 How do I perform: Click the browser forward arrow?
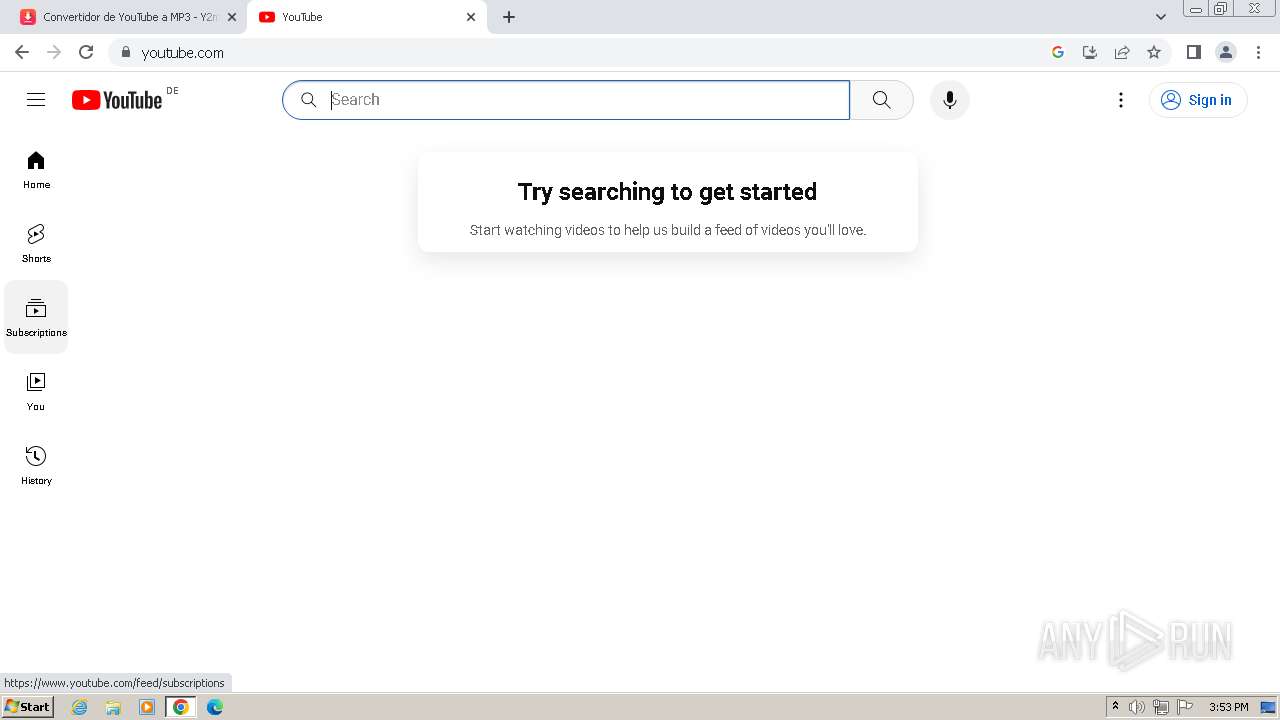coord(54,52)
